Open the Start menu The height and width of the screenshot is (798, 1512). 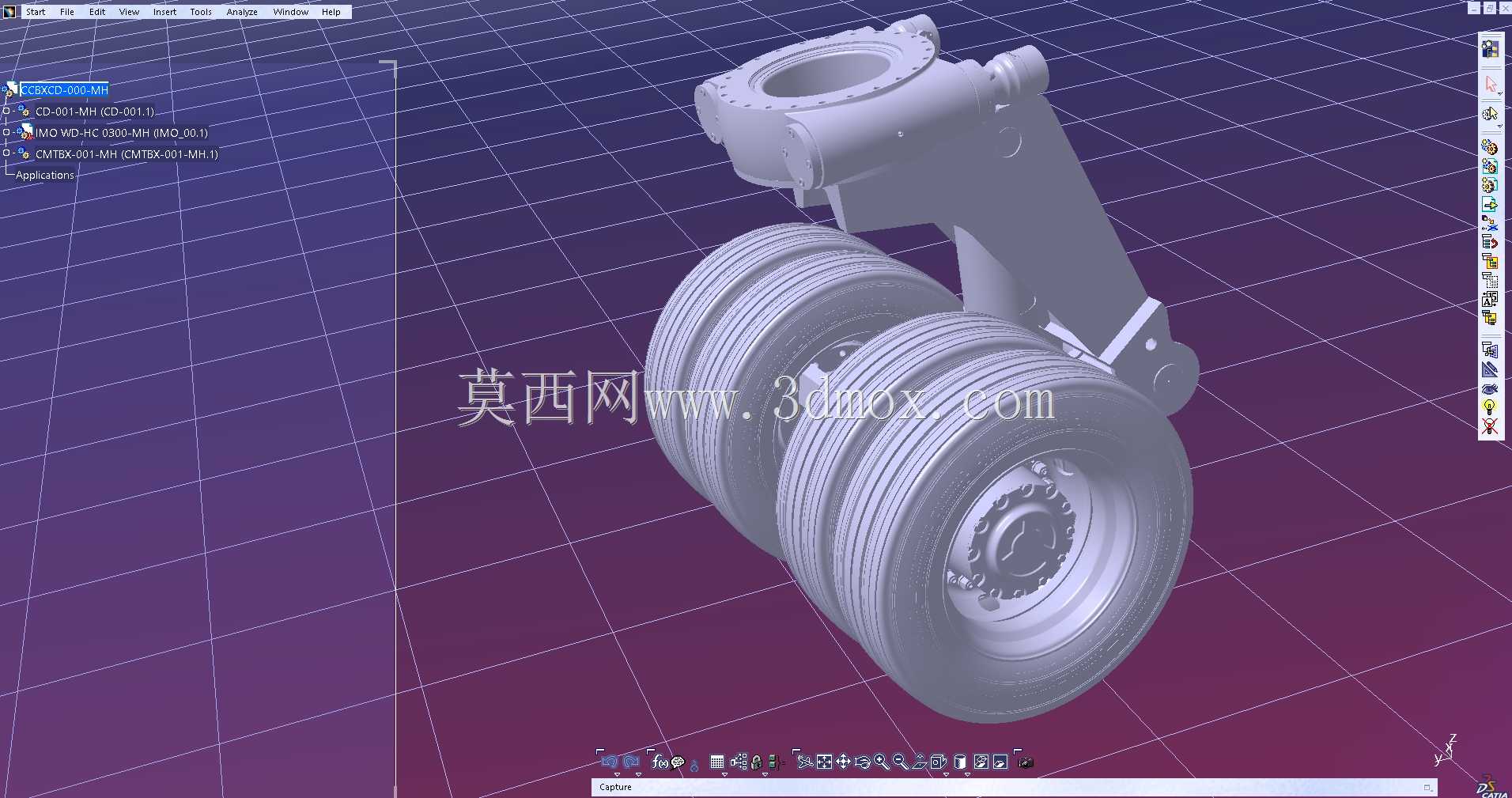click(x=36, y=12)
